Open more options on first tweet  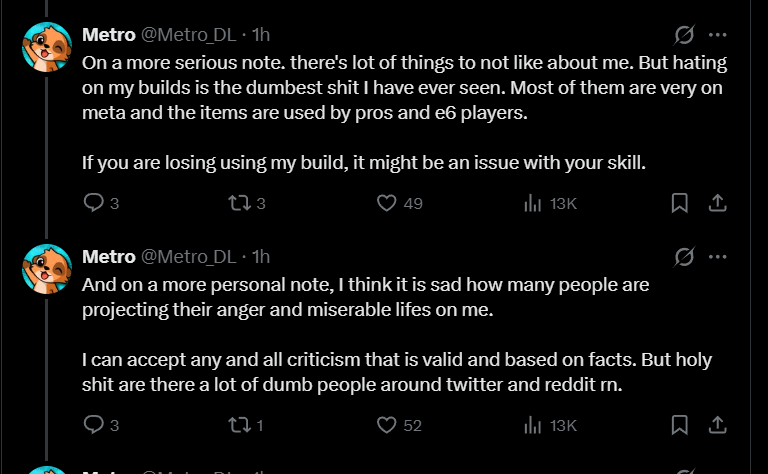(718, 35)
